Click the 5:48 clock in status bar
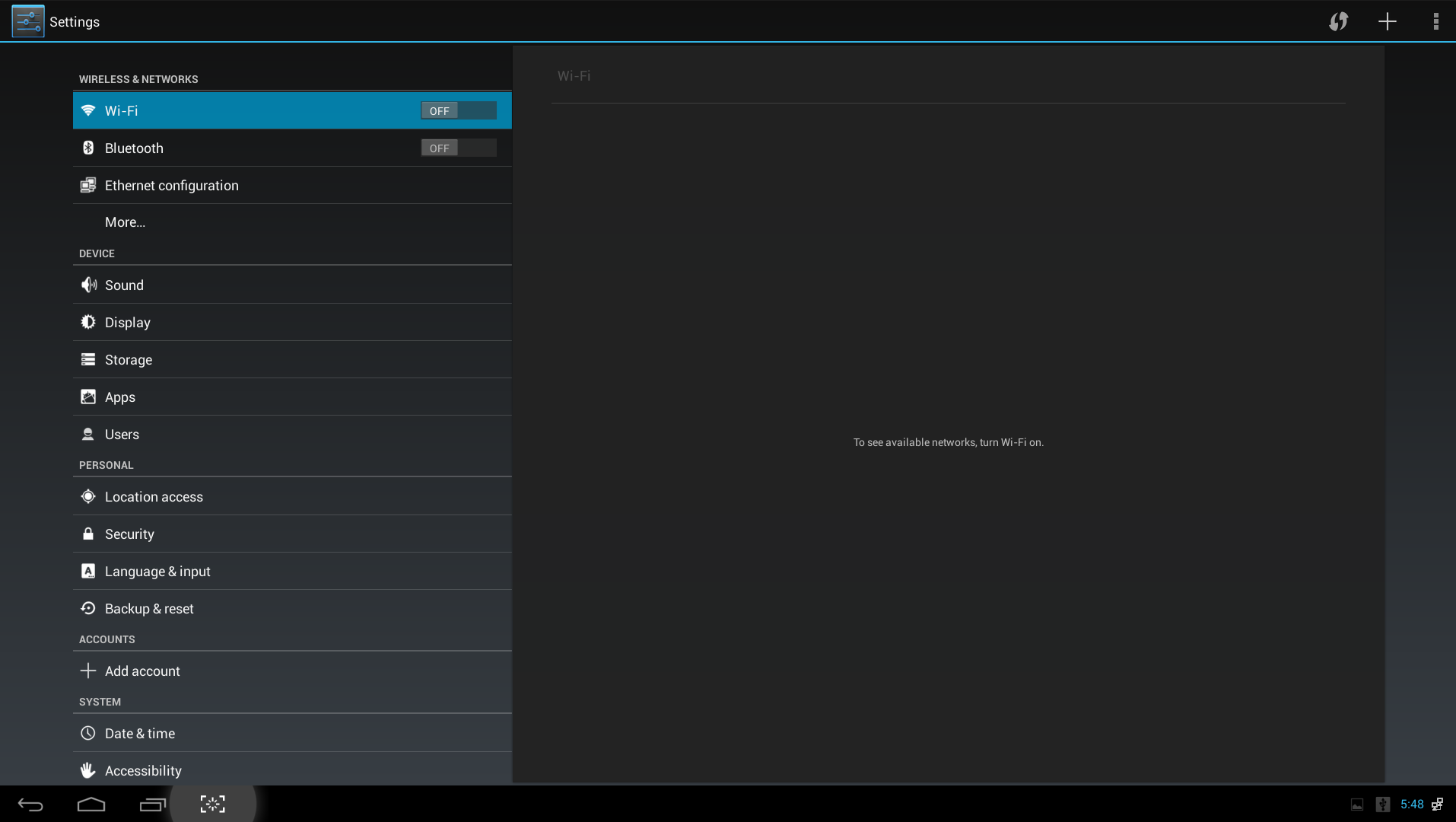 (1412, 804)
